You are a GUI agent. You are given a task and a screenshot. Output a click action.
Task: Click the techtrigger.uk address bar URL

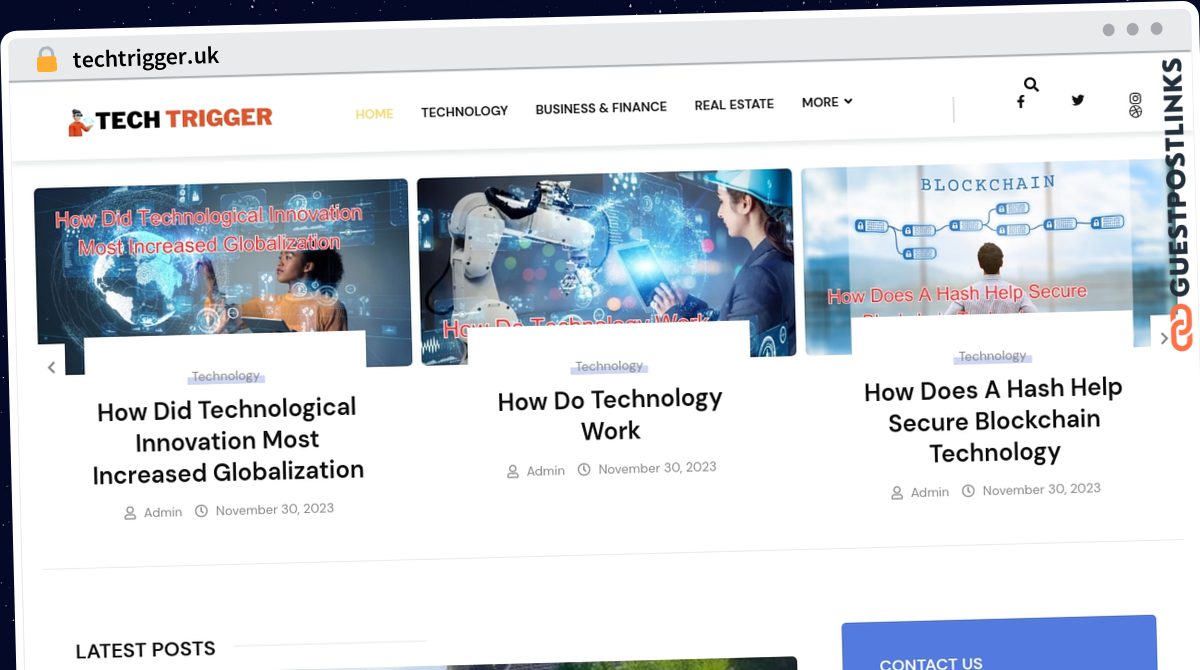click(x=146, y=58)
